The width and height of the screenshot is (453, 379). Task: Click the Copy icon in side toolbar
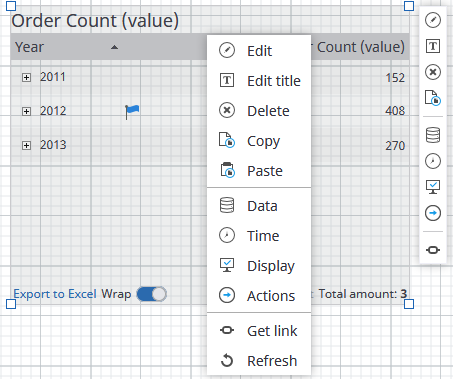coord(433,98)
